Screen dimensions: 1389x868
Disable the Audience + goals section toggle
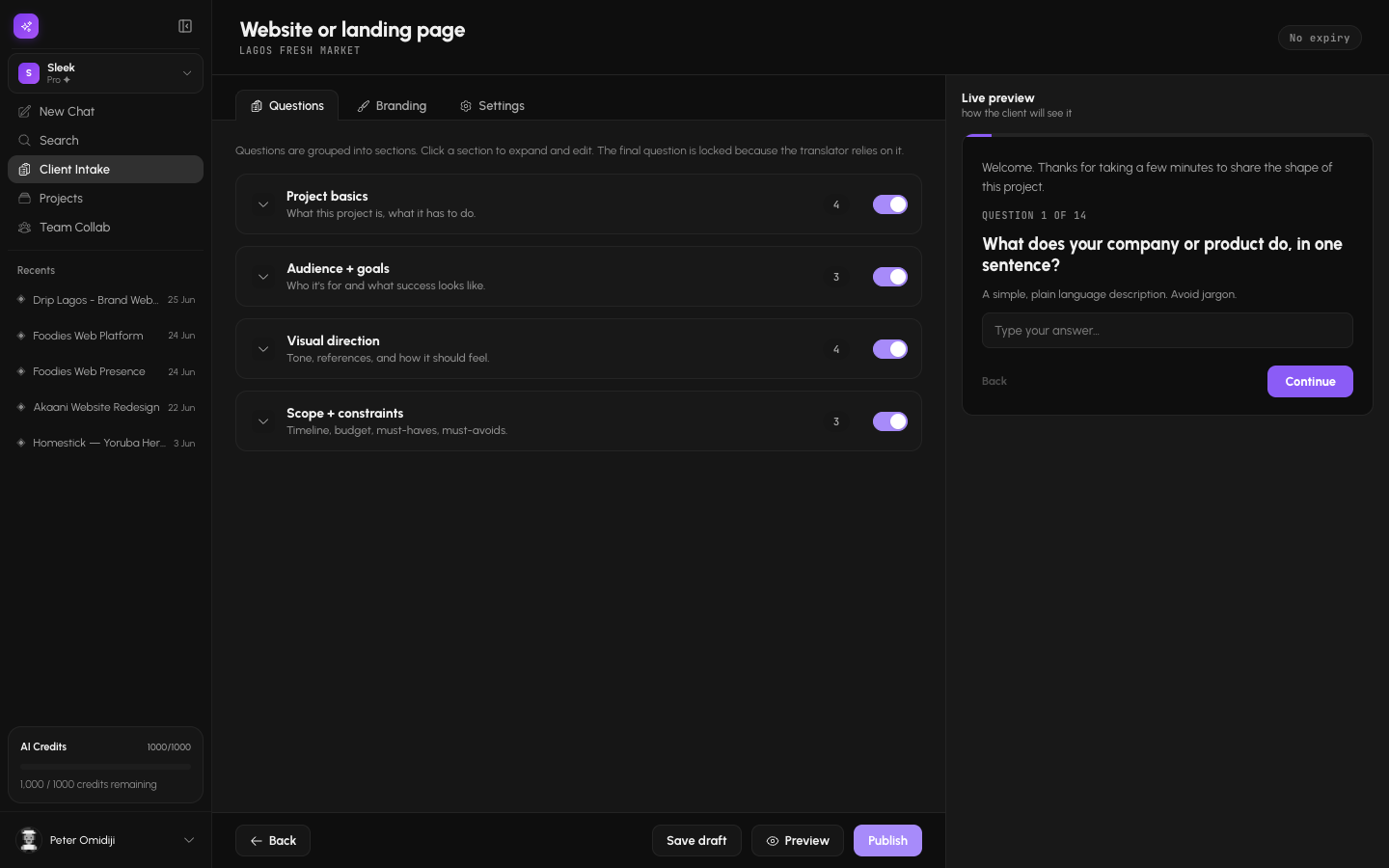[x=890, y=277]
